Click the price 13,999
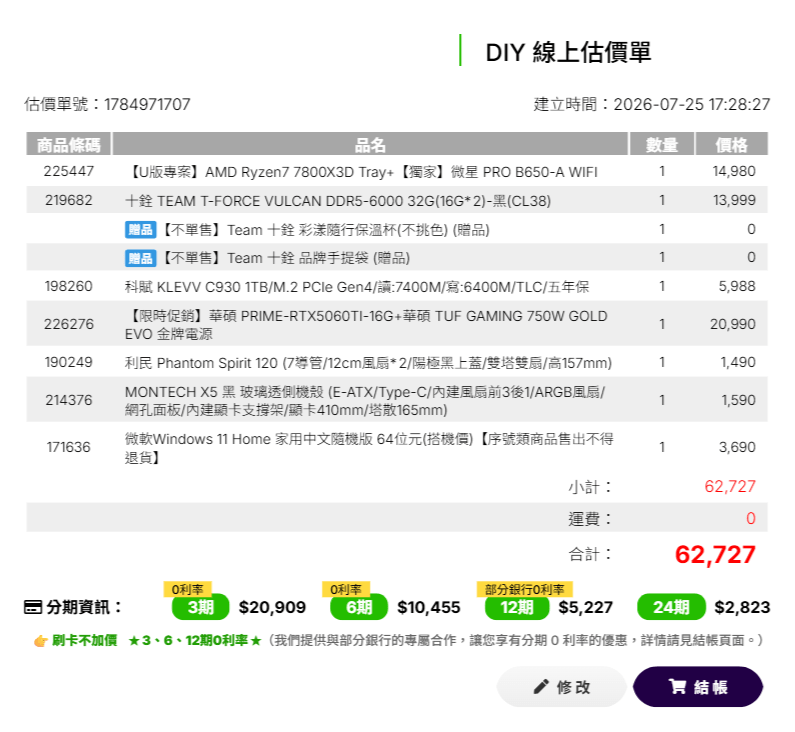Viewport: 795px width, 732px height. pyautogui.click(x=734, y=200)
